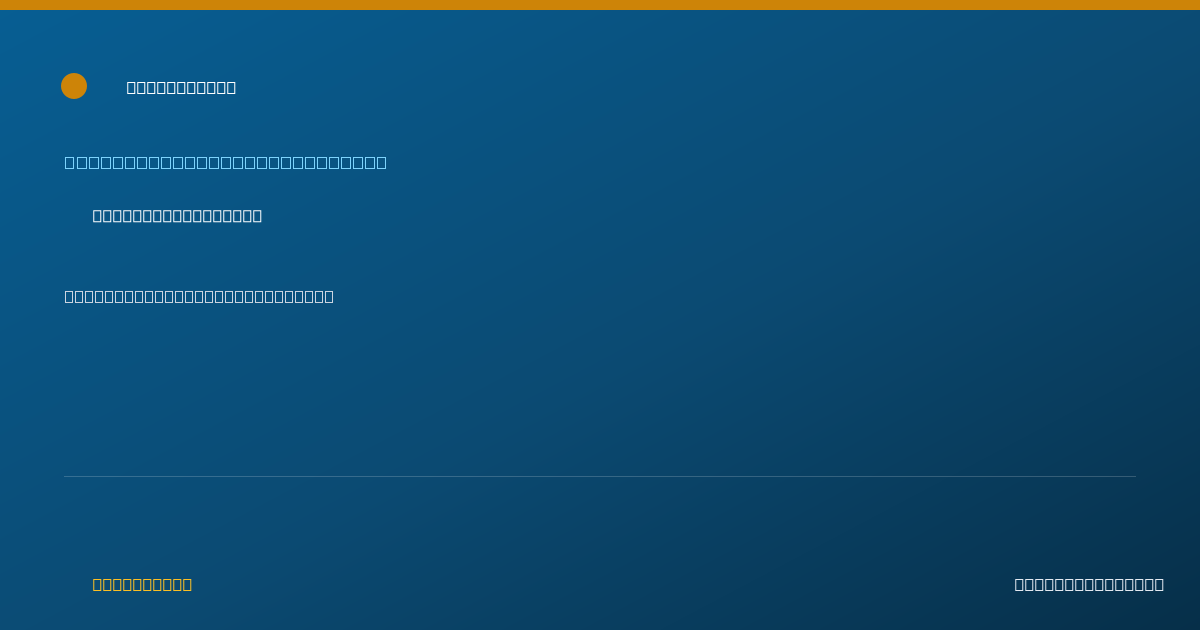
Task: Click the orange circle logo
Action: pyautogui.click(x=74, y=86)
